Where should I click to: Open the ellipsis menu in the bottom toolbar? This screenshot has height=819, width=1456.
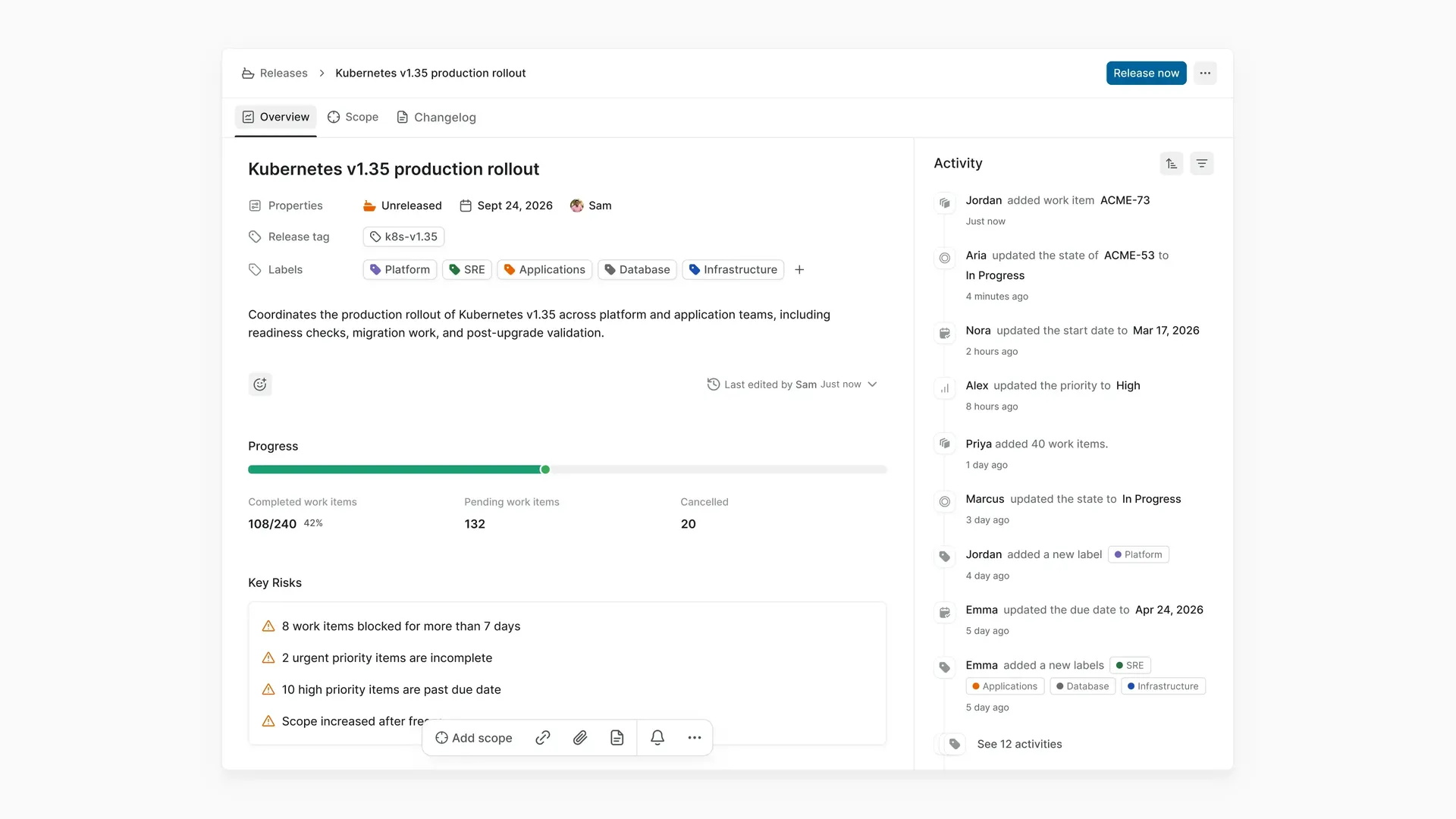tap(695, 738)
